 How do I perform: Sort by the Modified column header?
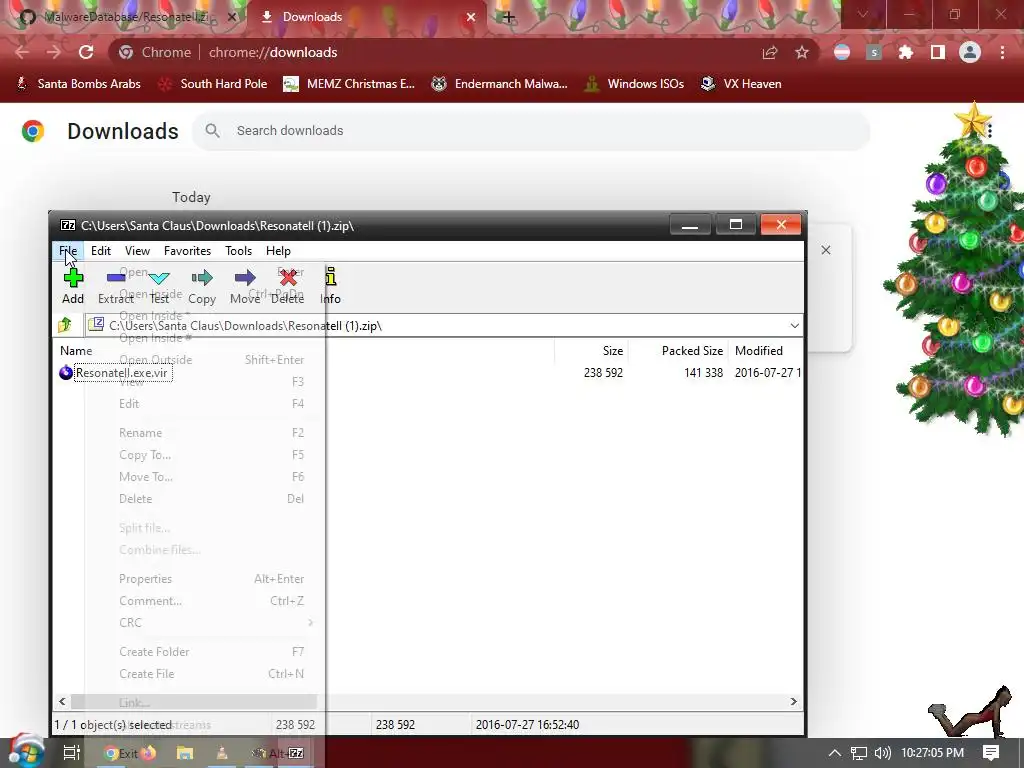click(x=766, y=351)
